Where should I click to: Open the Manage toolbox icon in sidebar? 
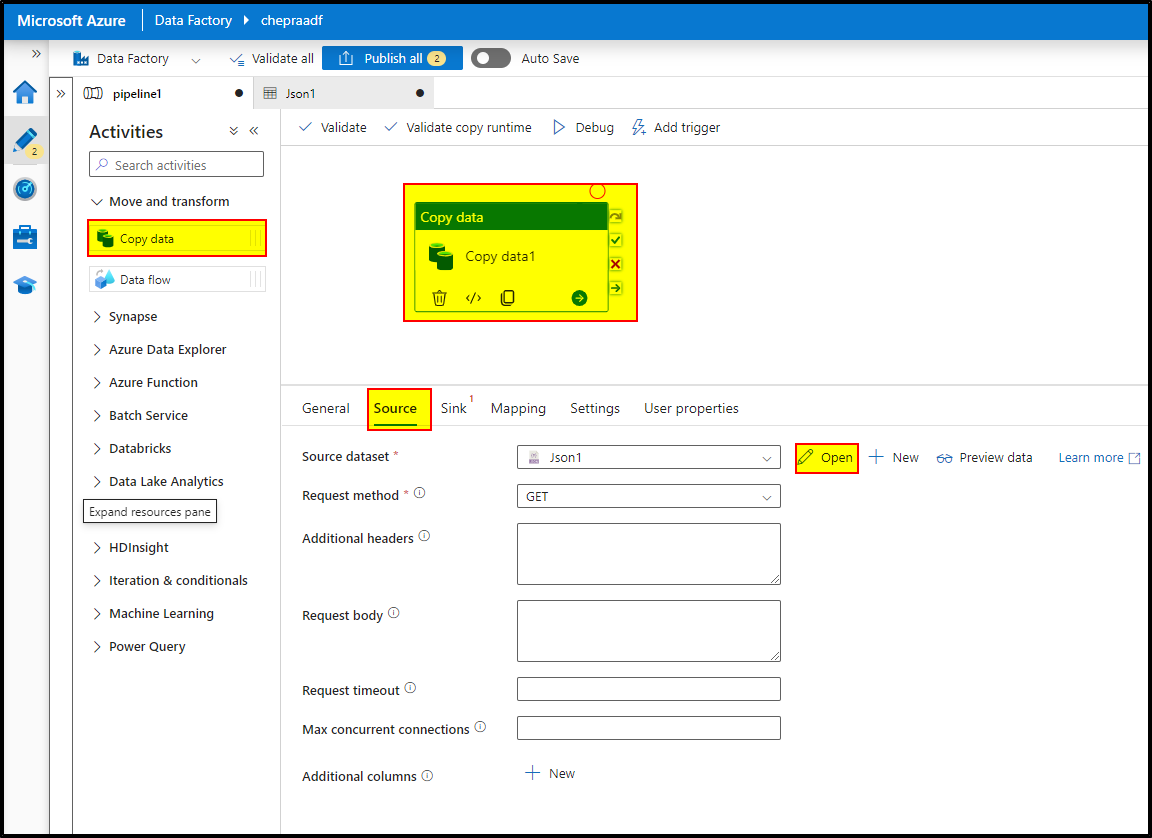click(x=25, y=237)
